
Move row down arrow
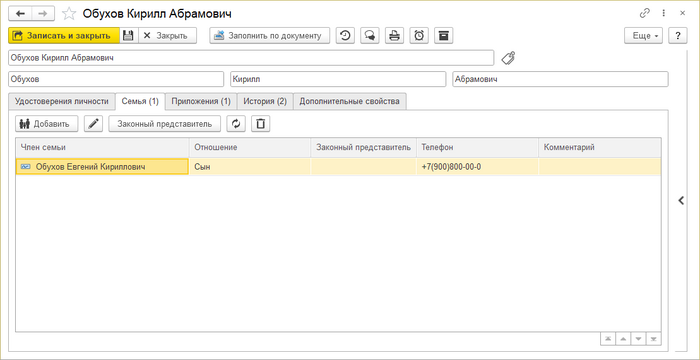click(x=638, y=339)
